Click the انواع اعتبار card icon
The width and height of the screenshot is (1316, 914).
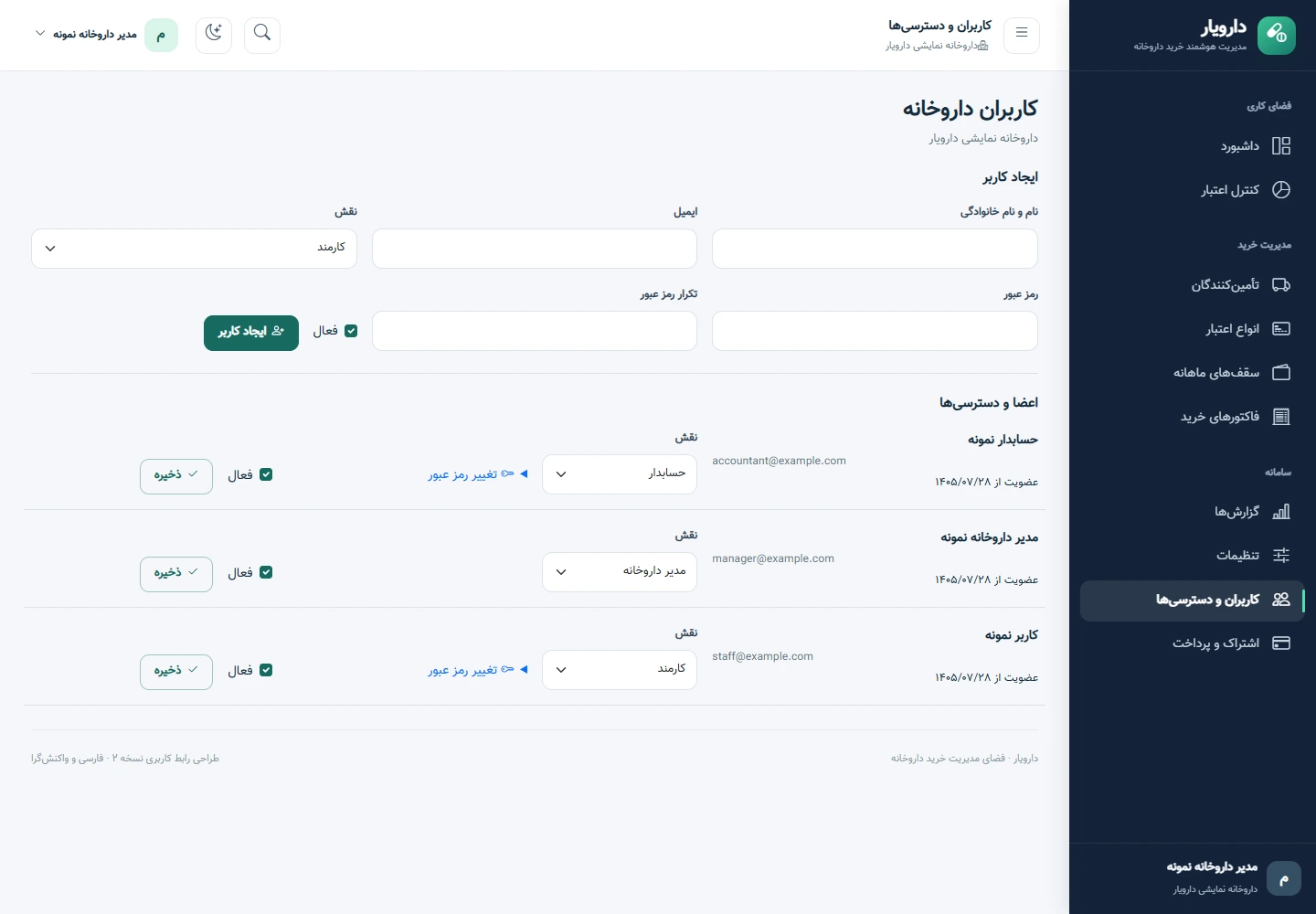click(x=1281, y=329)
